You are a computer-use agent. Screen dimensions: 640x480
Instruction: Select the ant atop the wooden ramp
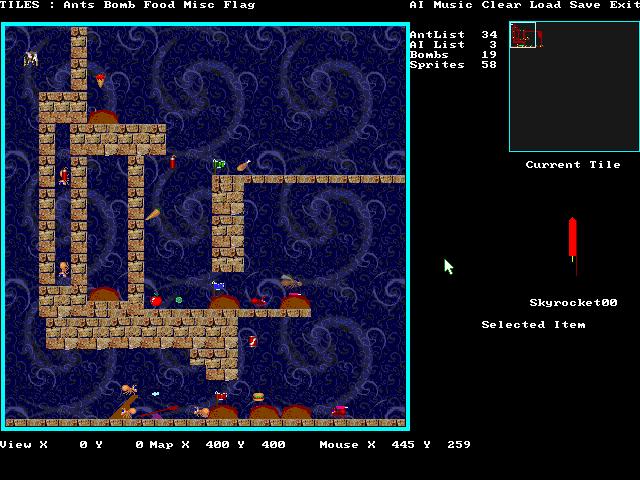(129, 389)
